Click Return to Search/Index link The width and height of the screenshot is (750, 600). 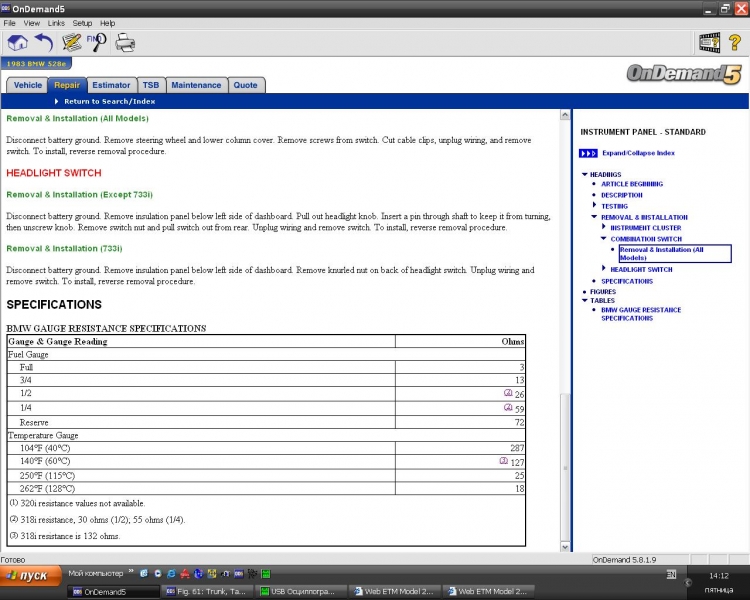109,101
